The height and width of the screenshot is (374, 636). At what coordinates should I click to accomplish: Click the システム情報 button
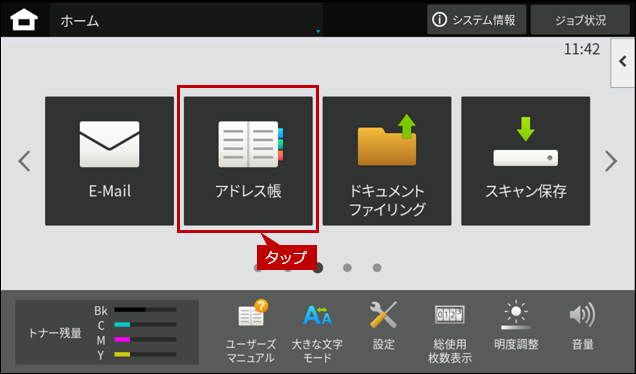point(477,20)
